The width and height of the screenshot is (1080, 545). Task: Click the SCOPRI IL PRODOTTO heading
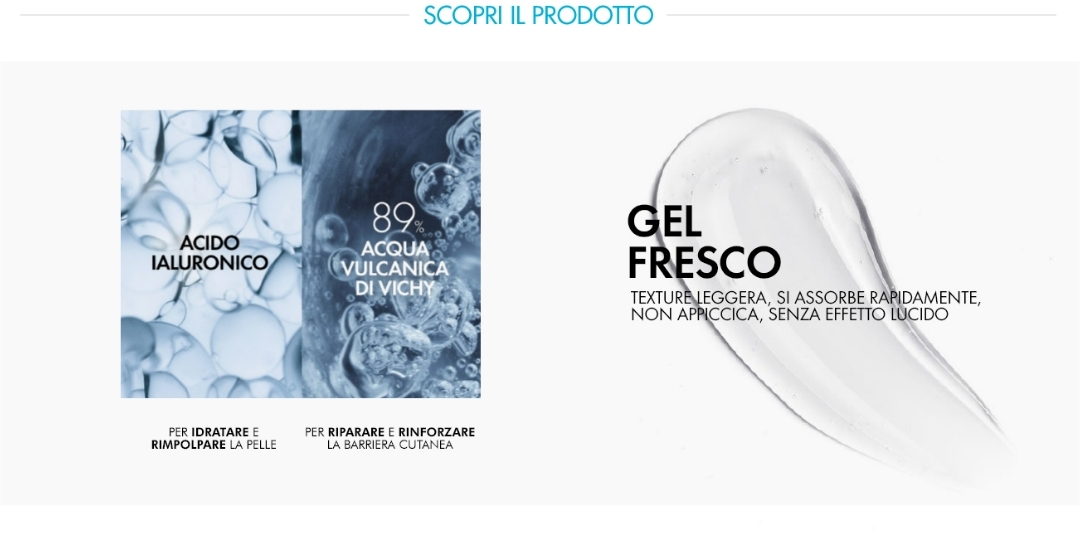click(538, 15)
